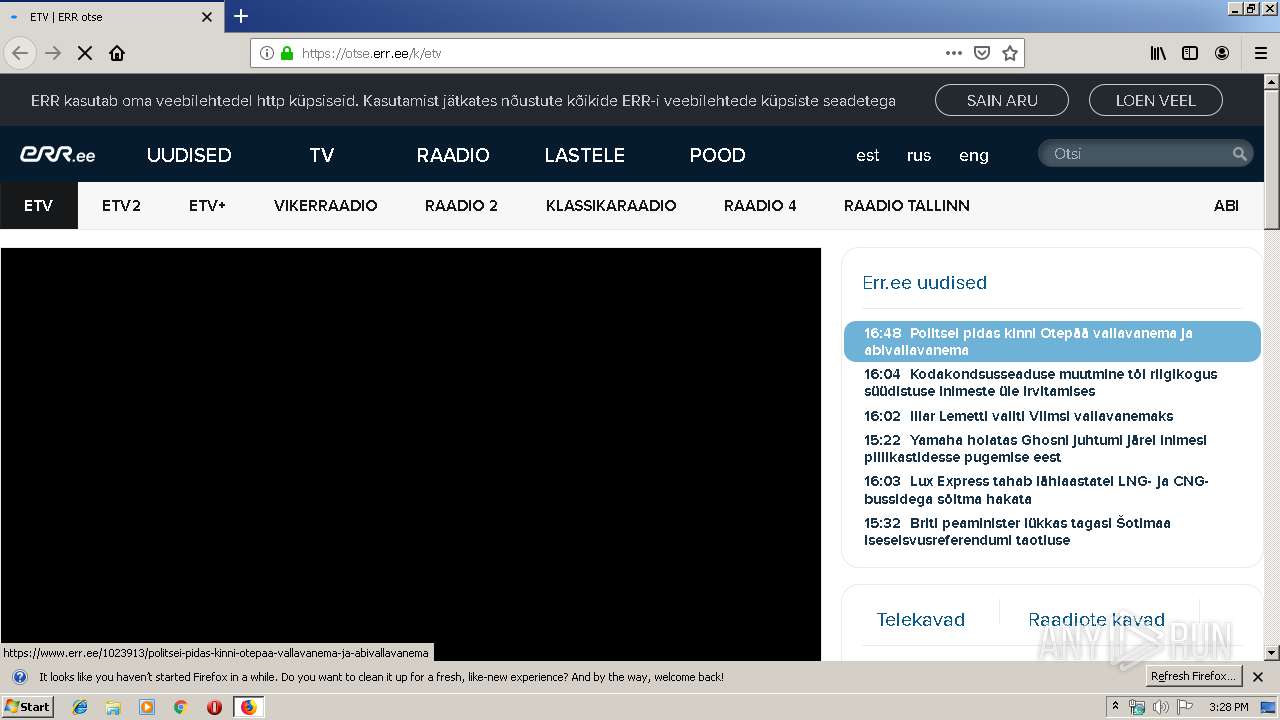
Task: Launch Chrome from the taskbar
Action: click(180, 707)
